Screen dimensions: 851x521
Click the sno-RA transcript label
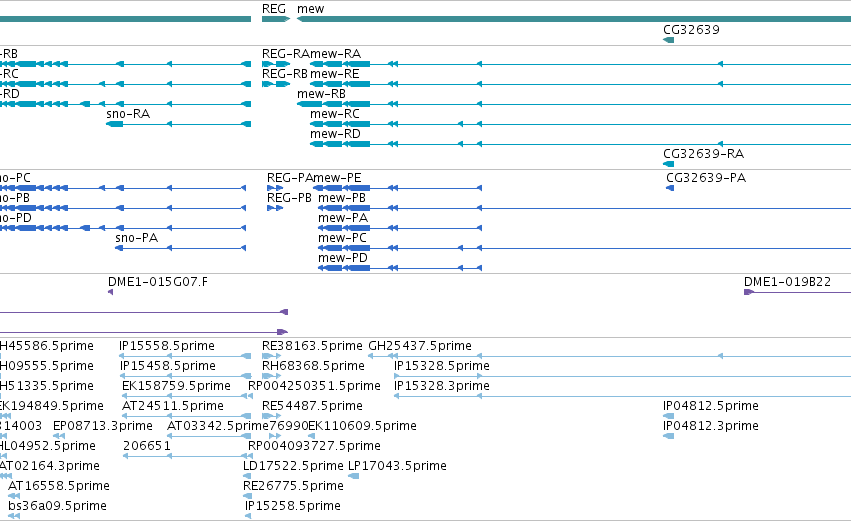pos(128,114)
